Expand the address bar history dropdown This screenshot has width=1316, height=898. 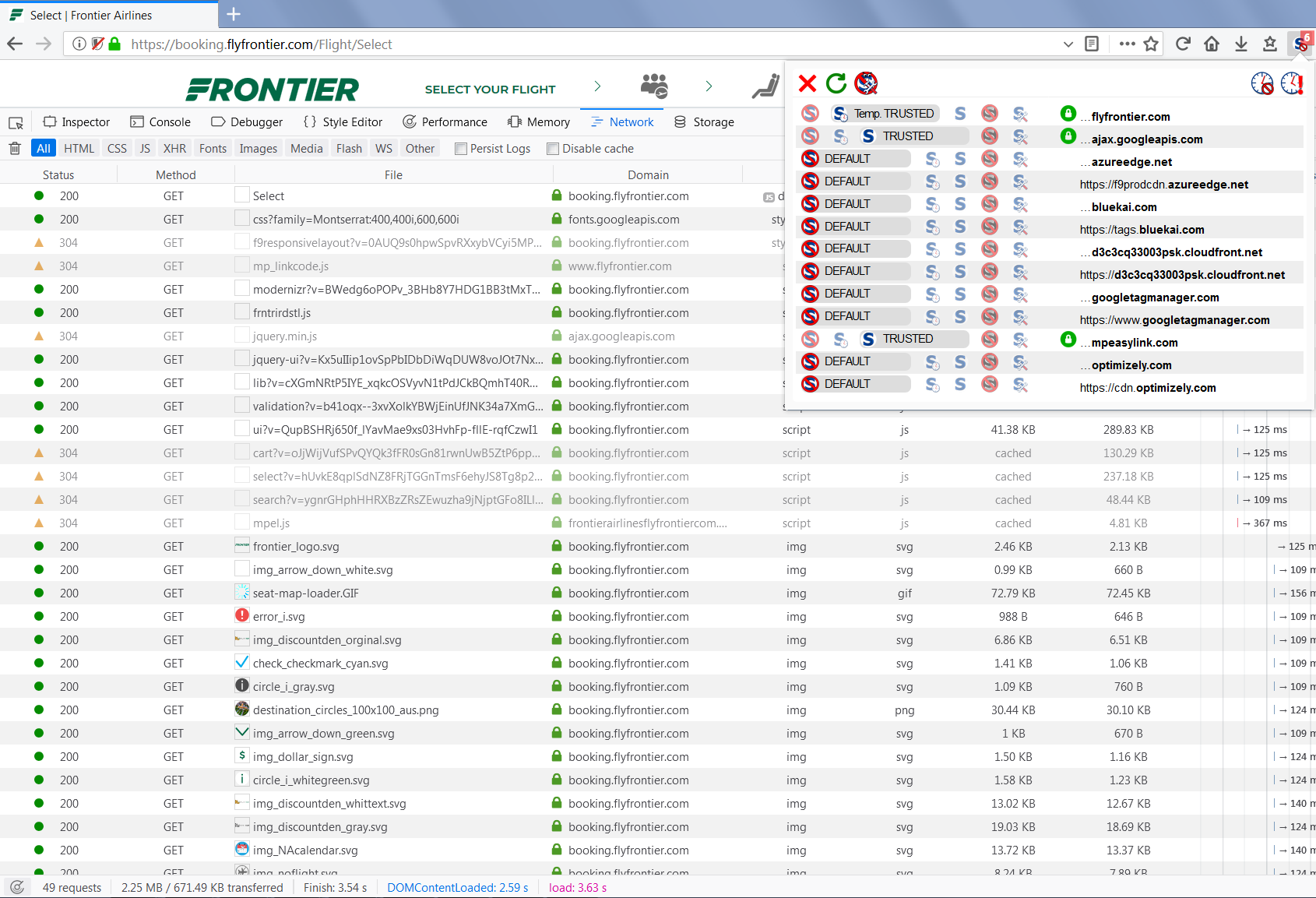[x=1068, y=44]
